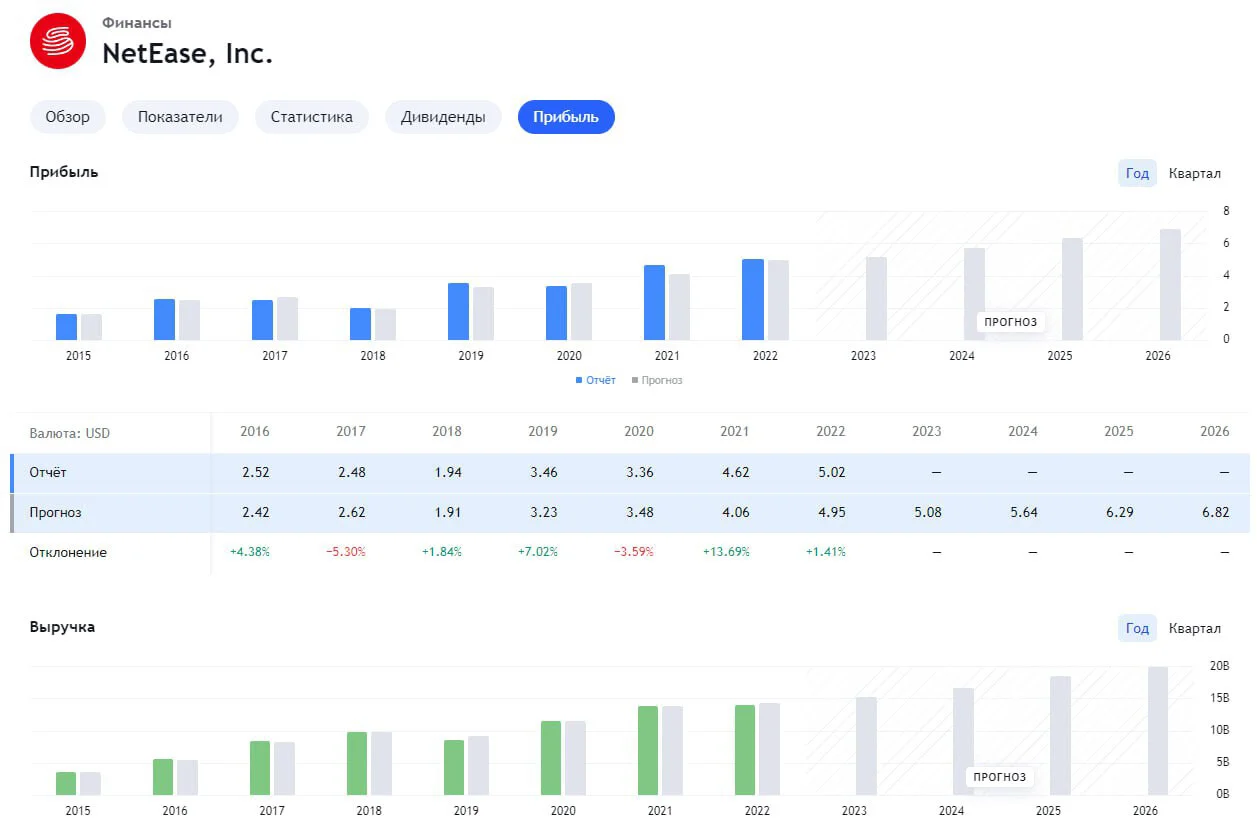Click the Валюта: USD label
Image resolution: width=1257 pixels, height=827 pixels.
coord(70,433)
